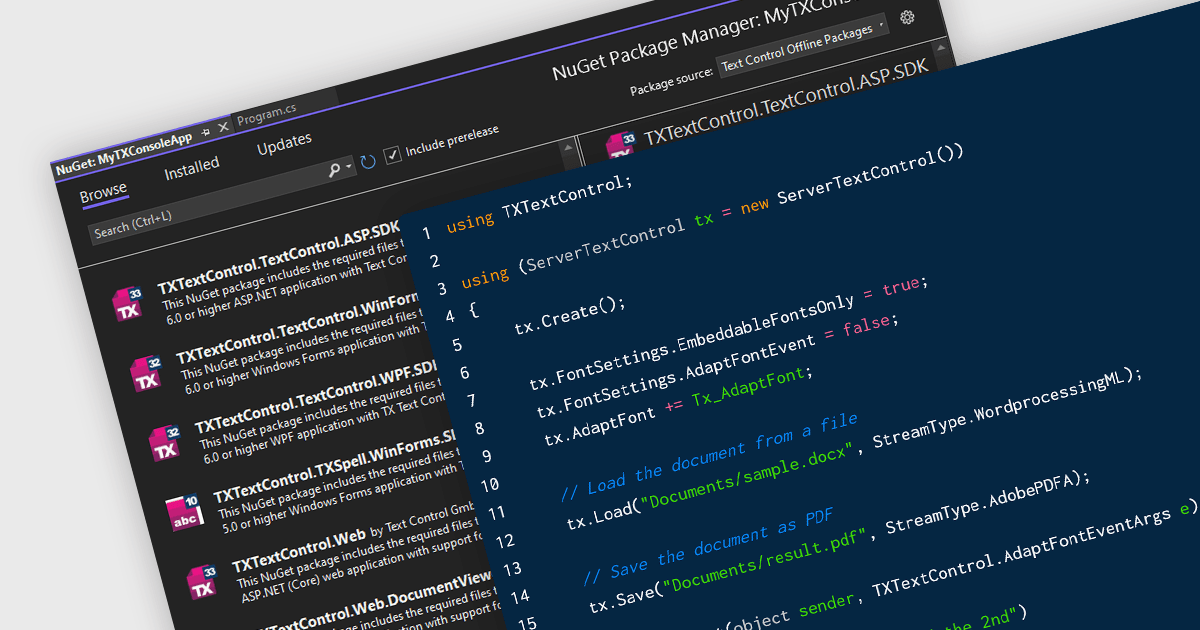Toggle Include prerelease checkbox

(x=393, y=153)
